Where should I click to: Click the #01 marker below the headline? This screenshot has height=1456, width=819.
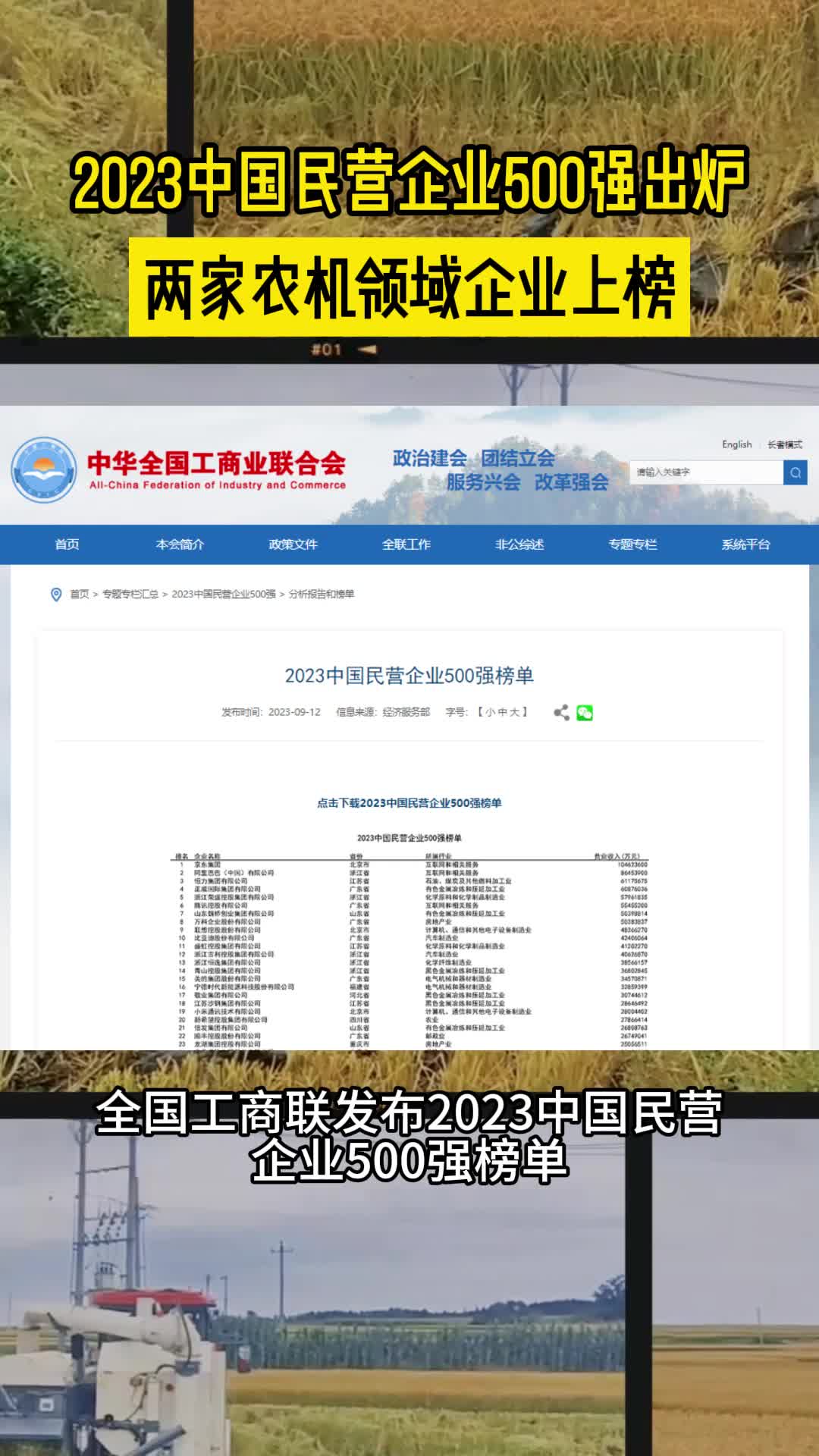[x=327, y=350]
